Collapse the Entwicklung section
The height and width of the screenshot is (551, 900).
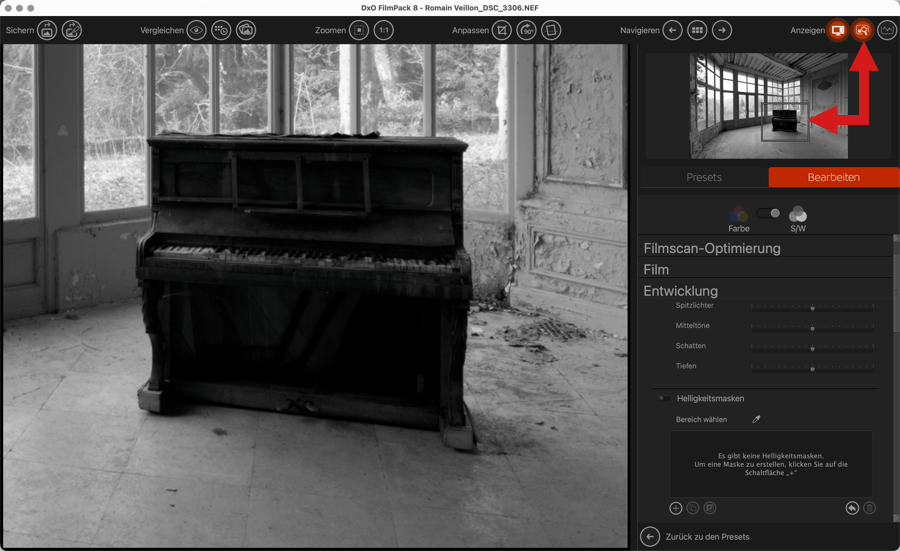680,291
